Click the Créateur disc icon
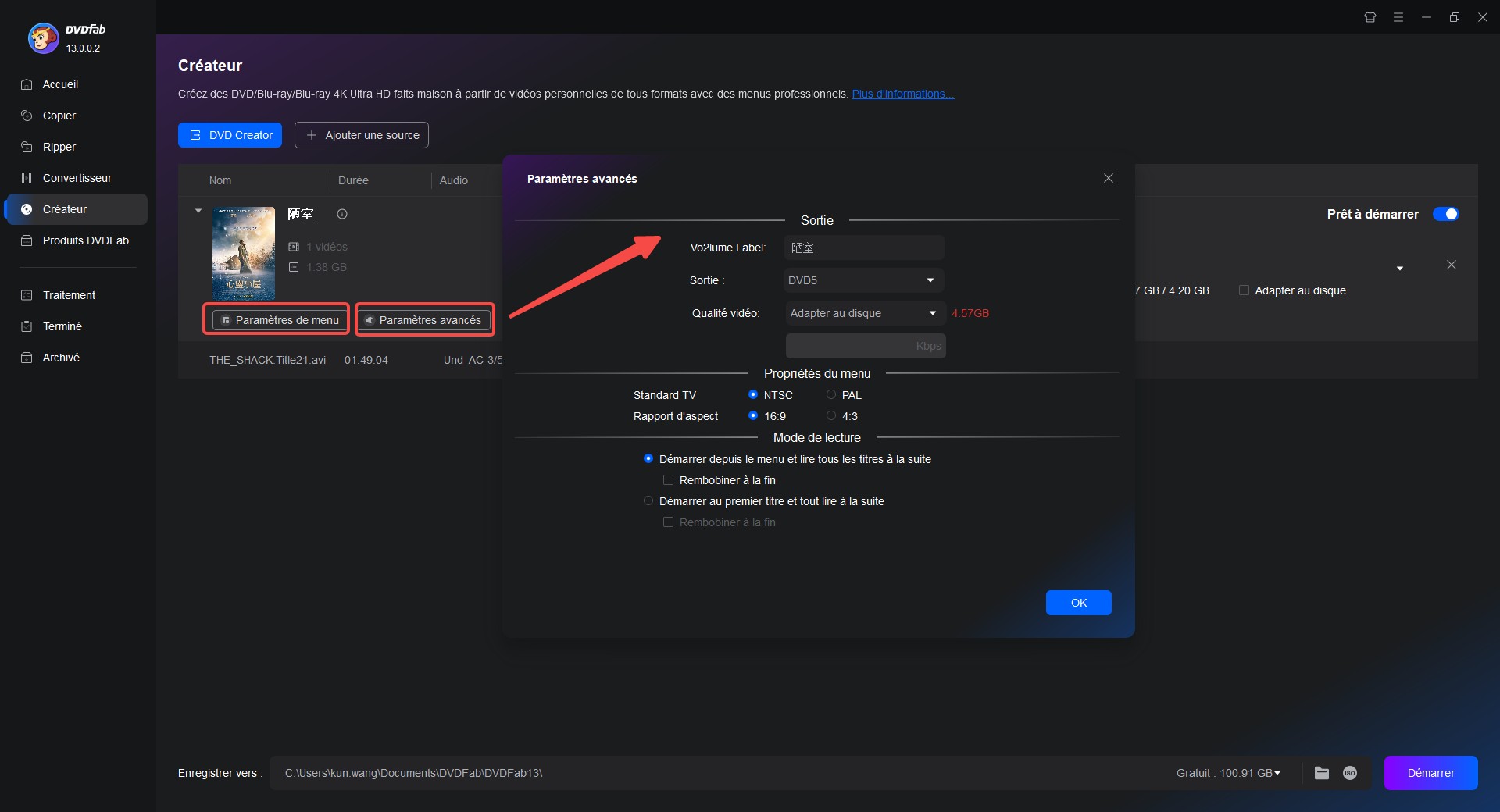 click(27, 209)
